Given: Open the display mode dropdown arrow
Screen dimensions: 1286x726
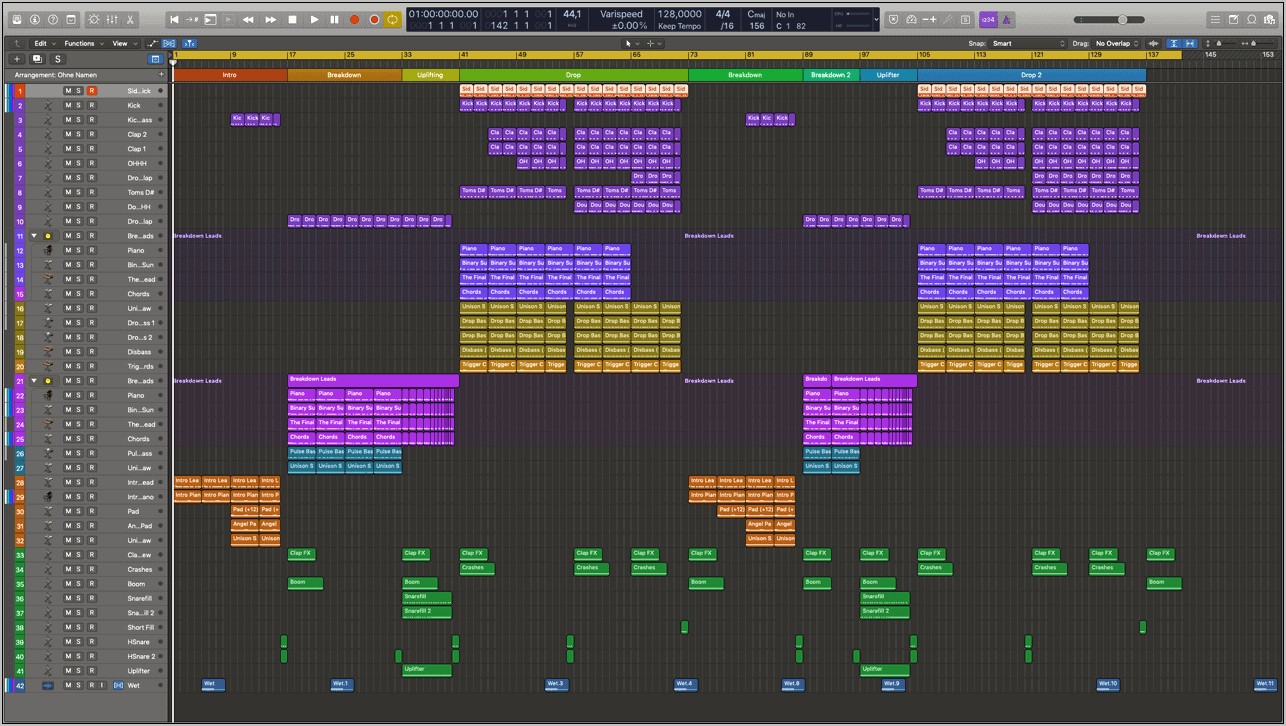Looking at the screenshot, I should 876,19.
